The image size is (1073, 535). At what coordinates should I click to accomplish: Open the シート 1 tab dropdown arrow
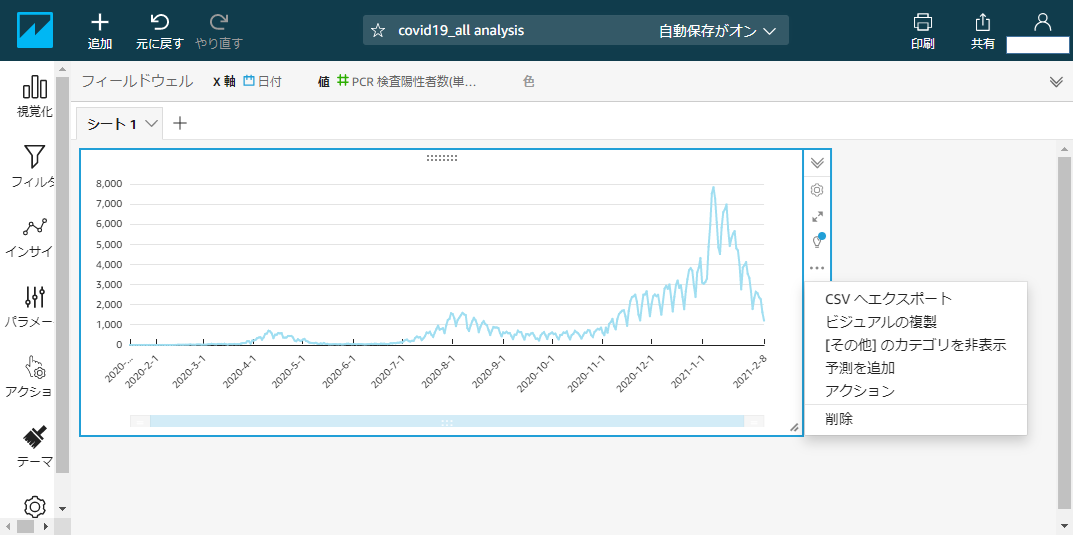[x=152, y=123]
